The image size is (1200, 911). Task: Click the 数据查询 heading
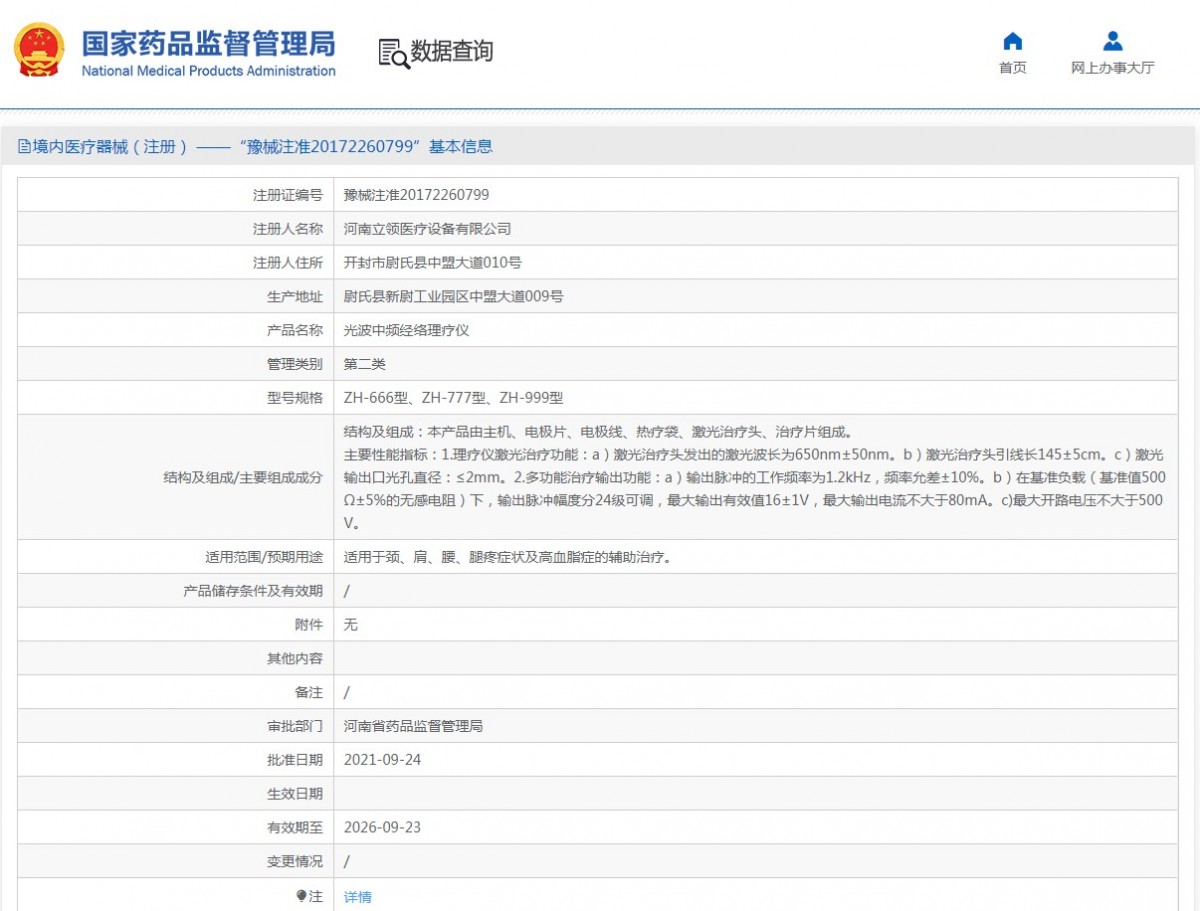(x=451, y=52)
